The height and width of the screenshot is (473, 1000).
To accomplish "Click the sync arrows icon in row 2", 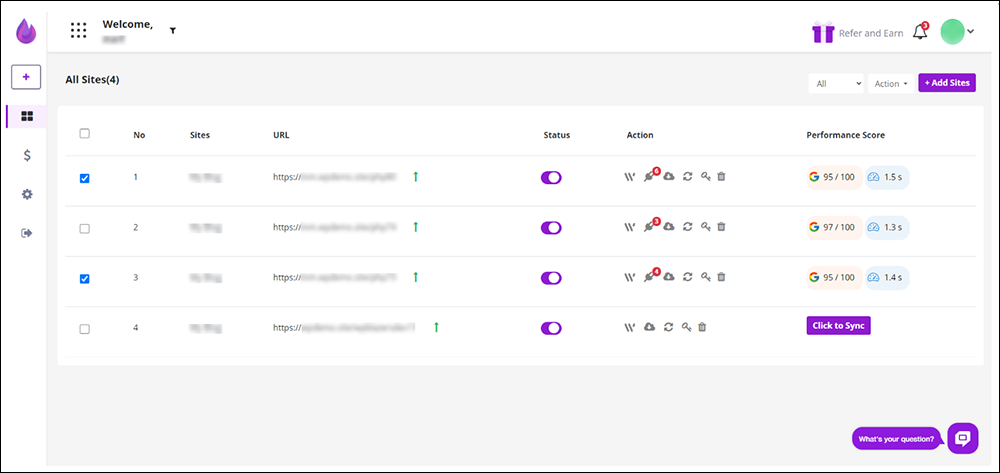I will (x=687, y=226).
